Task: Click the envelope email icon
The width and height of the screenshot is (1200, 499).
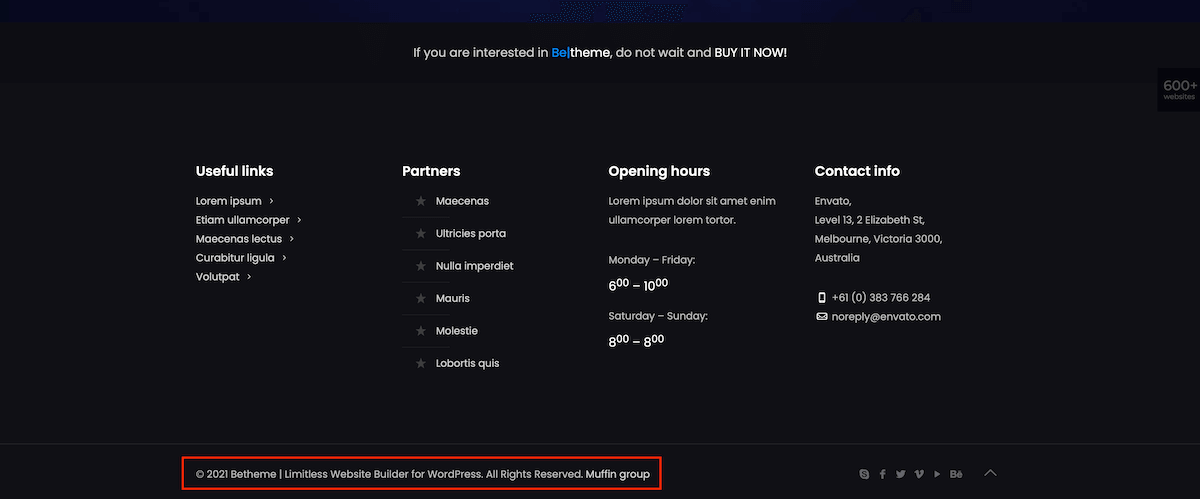Action: click(822, 317)
